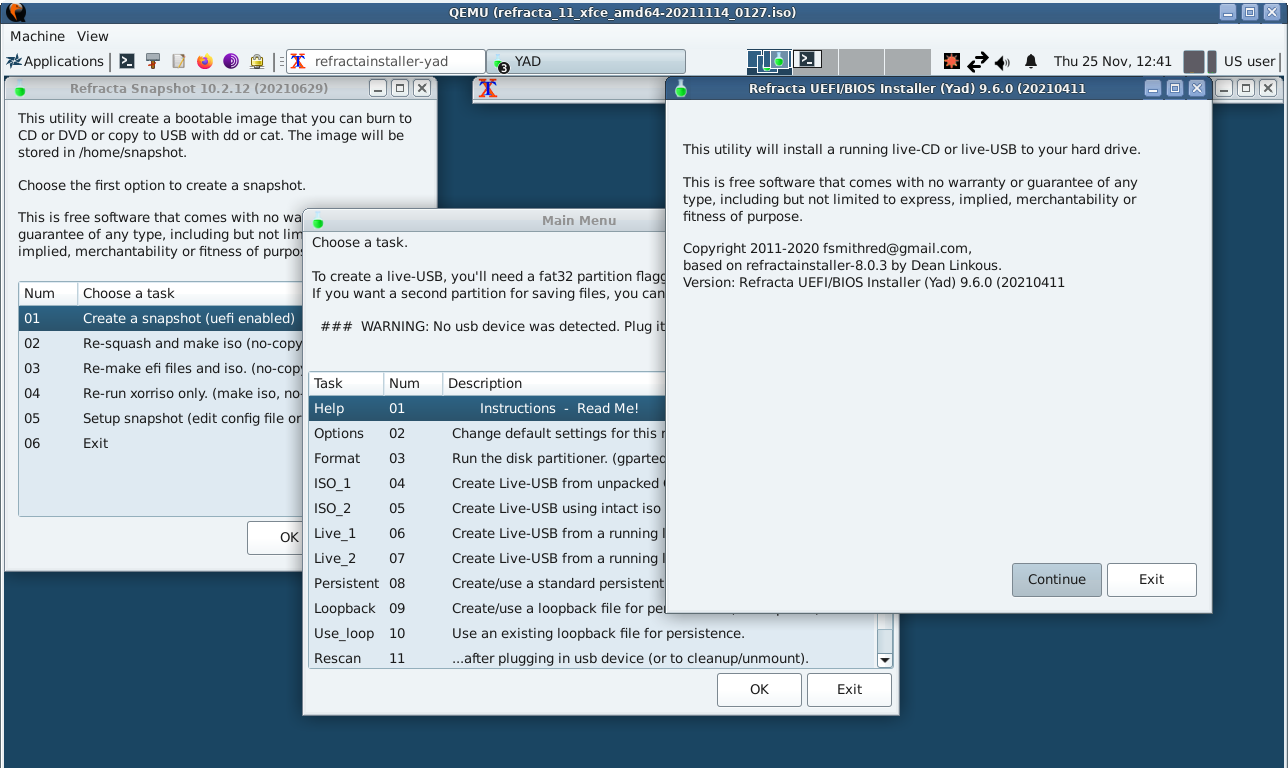Screen dimensions: 1288x768
Task: Select the ISO_2 row in Main Menu
Action: tap(487, 508)
